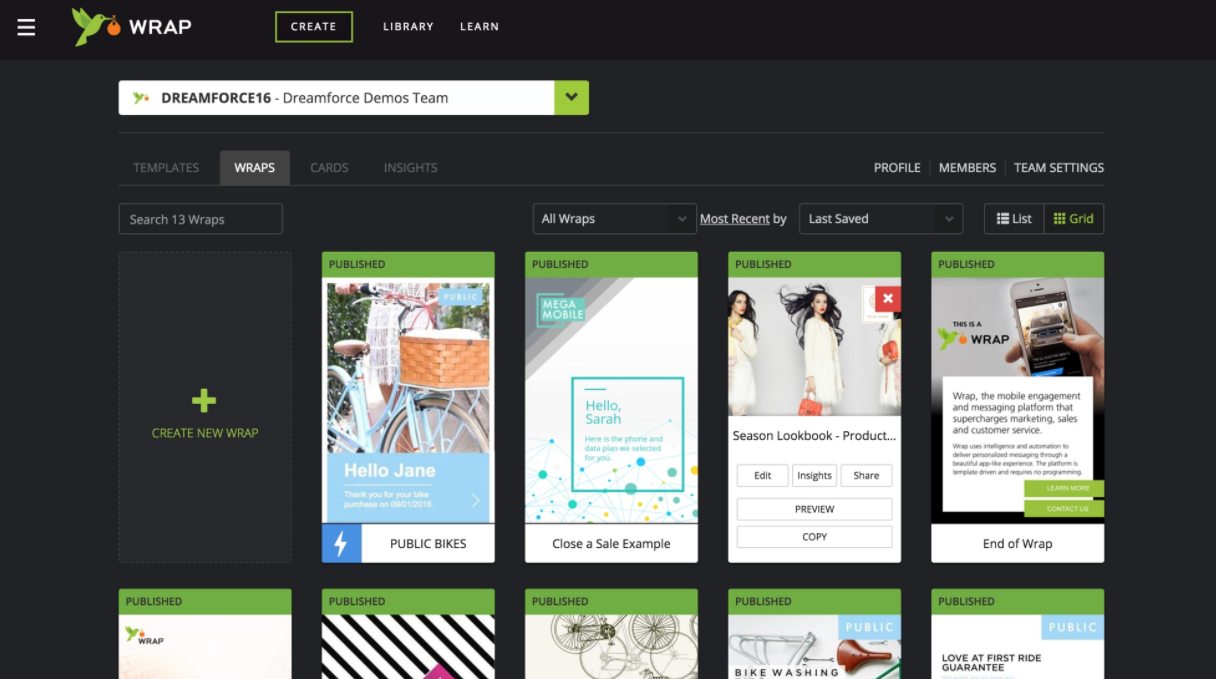Open Team Settings

(x=1059, y=168)
